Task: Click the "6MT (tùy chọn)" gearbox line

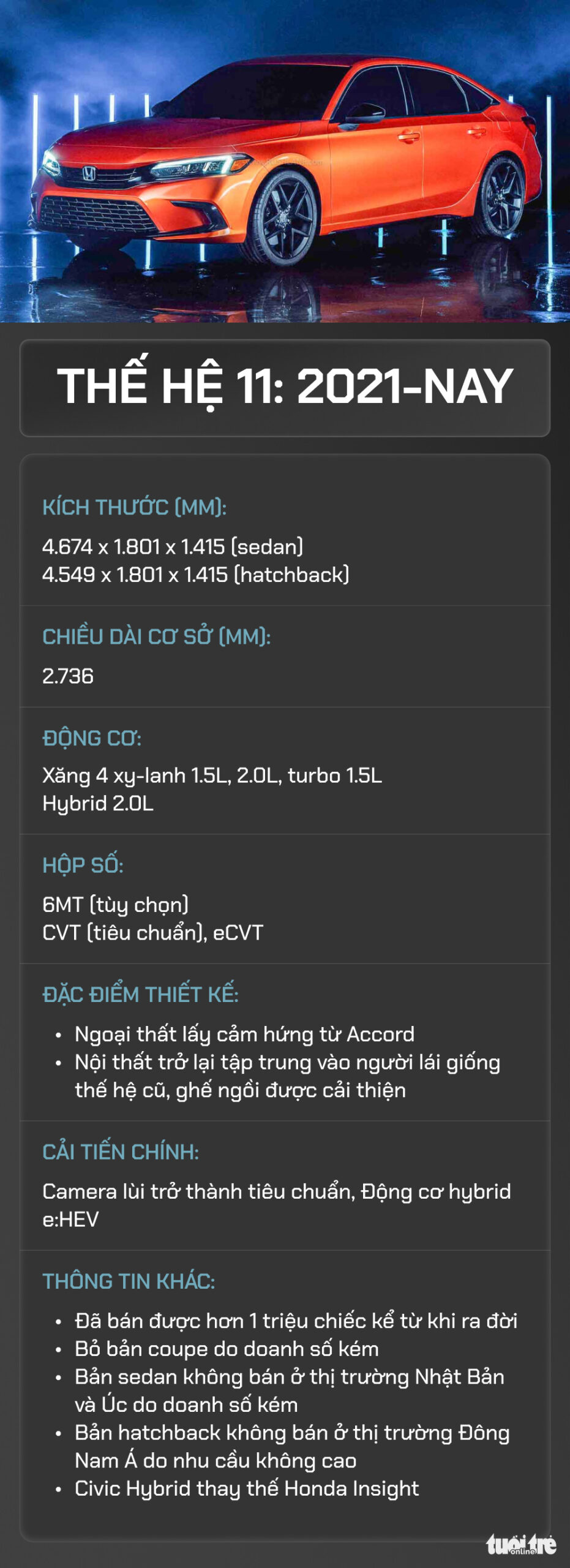Action: 115,904
